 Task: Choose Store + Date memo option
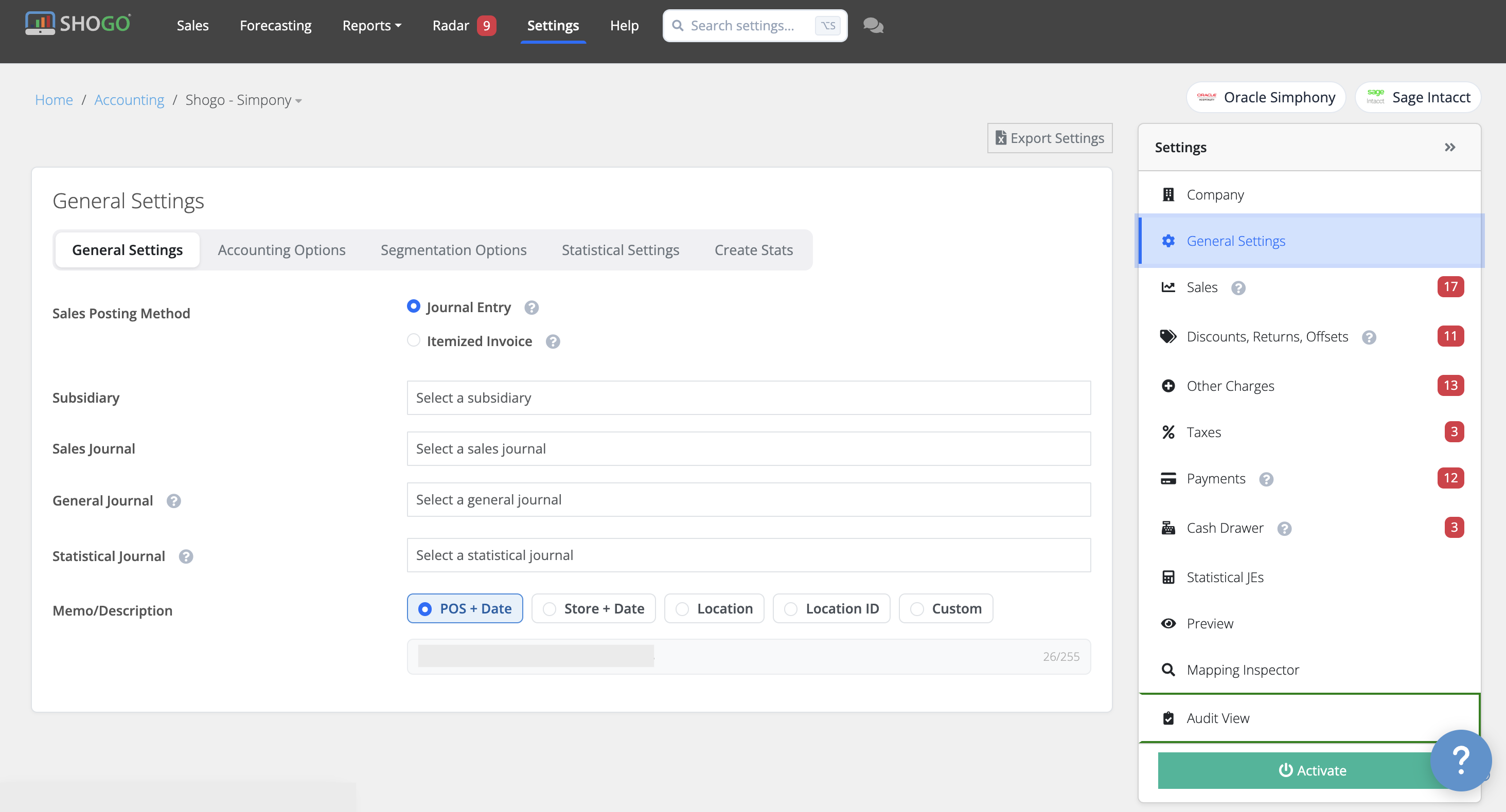pyautogui.click(x=593, y=608)
